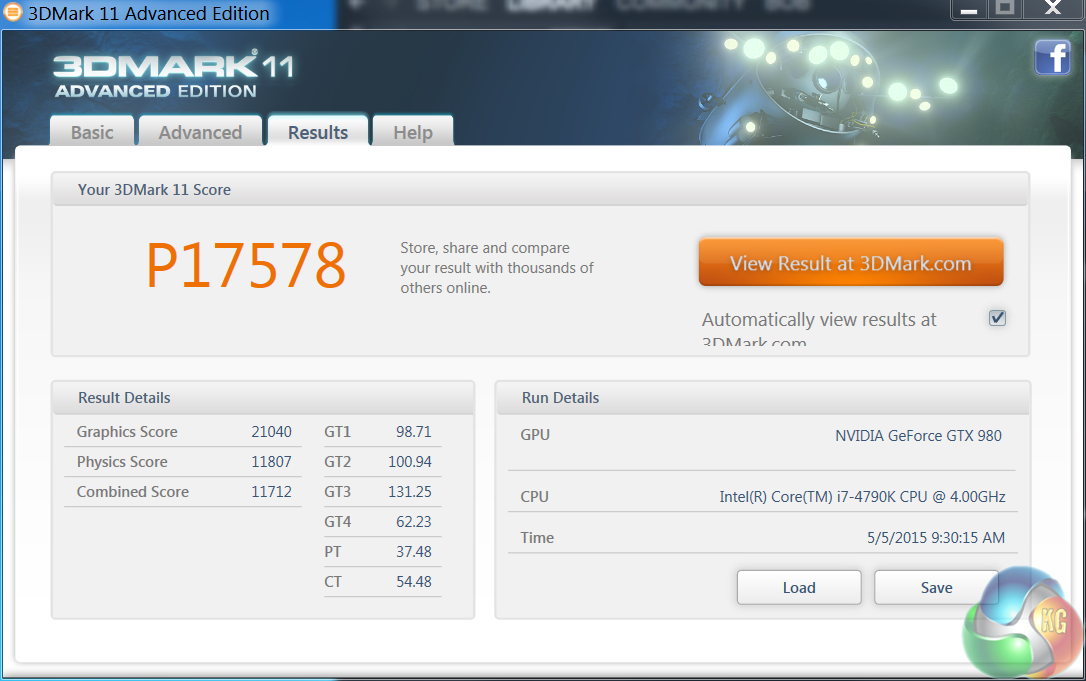Select the Graphics Score value 21040
Viewport: 1086px width, 681px height.
pos(271,432)
